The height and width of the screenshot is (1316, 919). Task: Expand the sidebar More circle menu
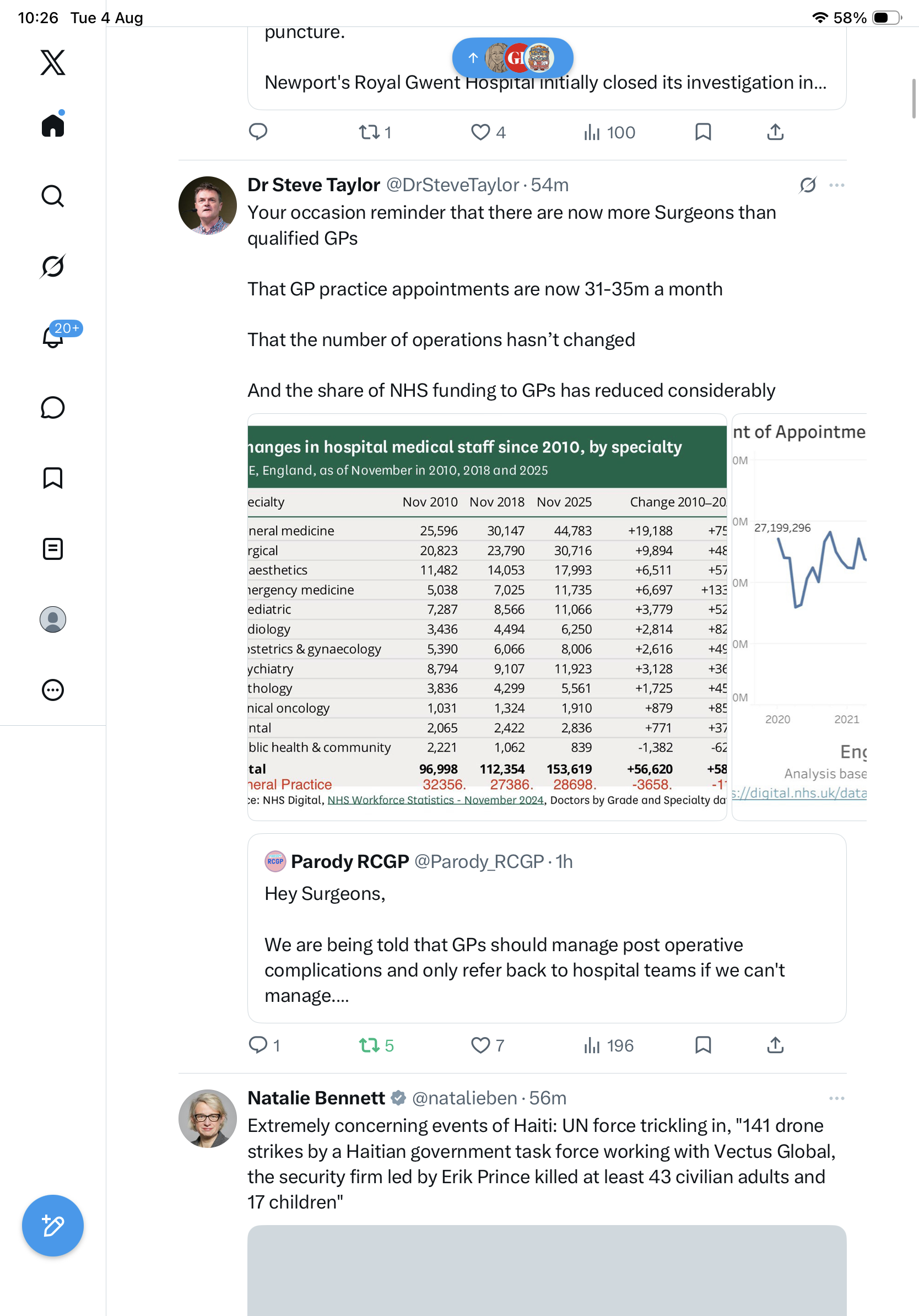pos(53,690)
